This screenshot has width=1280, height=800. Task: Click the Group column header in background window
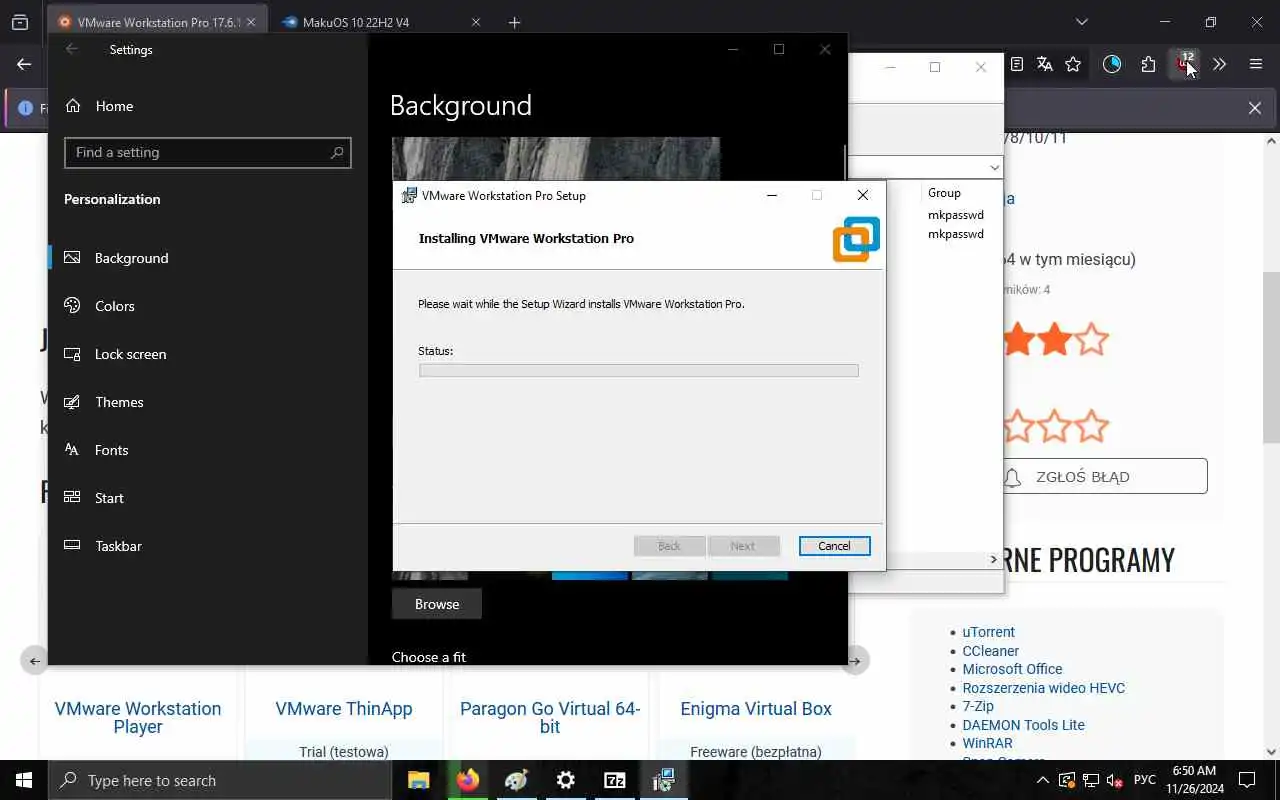[944, 193]
